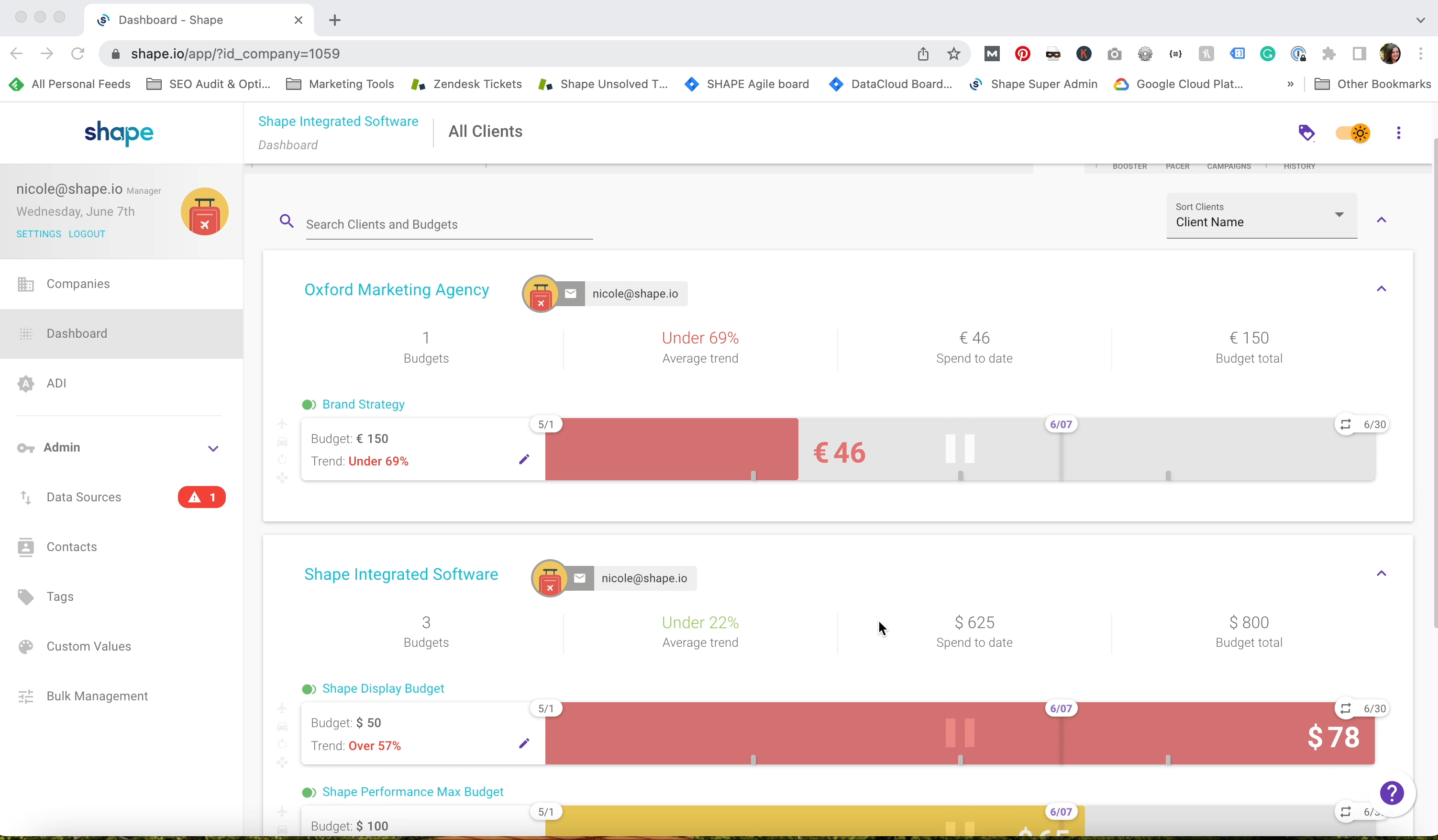Image resolution: width=1438 pixels, height=840 pixels.
Task: Click the car icon beside Shape Display Budget
Action: coord(282,726)
